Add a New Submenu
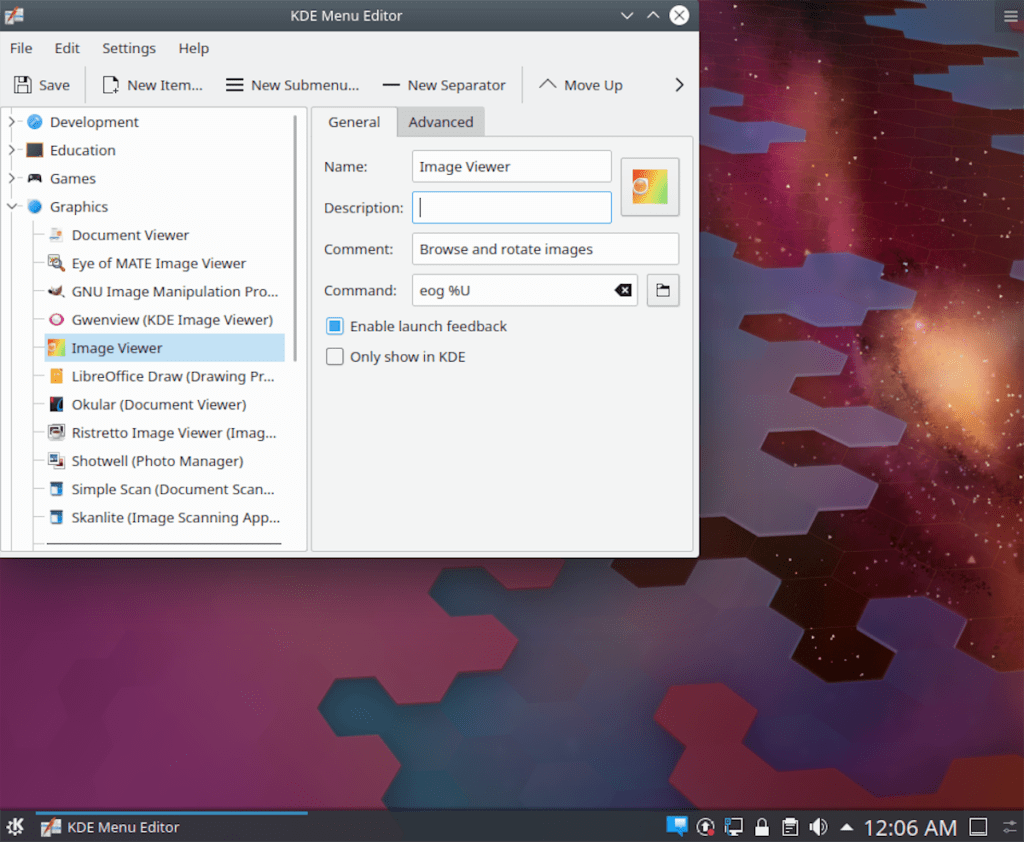The image size is (1024, 842). click(x=291, y=85)
